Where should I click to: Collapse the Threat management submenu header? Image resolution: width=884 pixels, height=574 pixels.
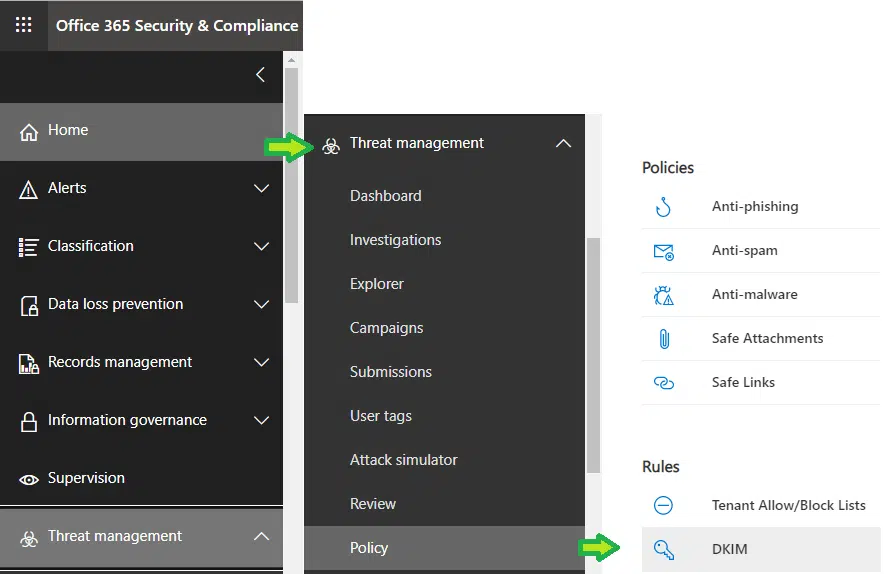click(563, 144)
